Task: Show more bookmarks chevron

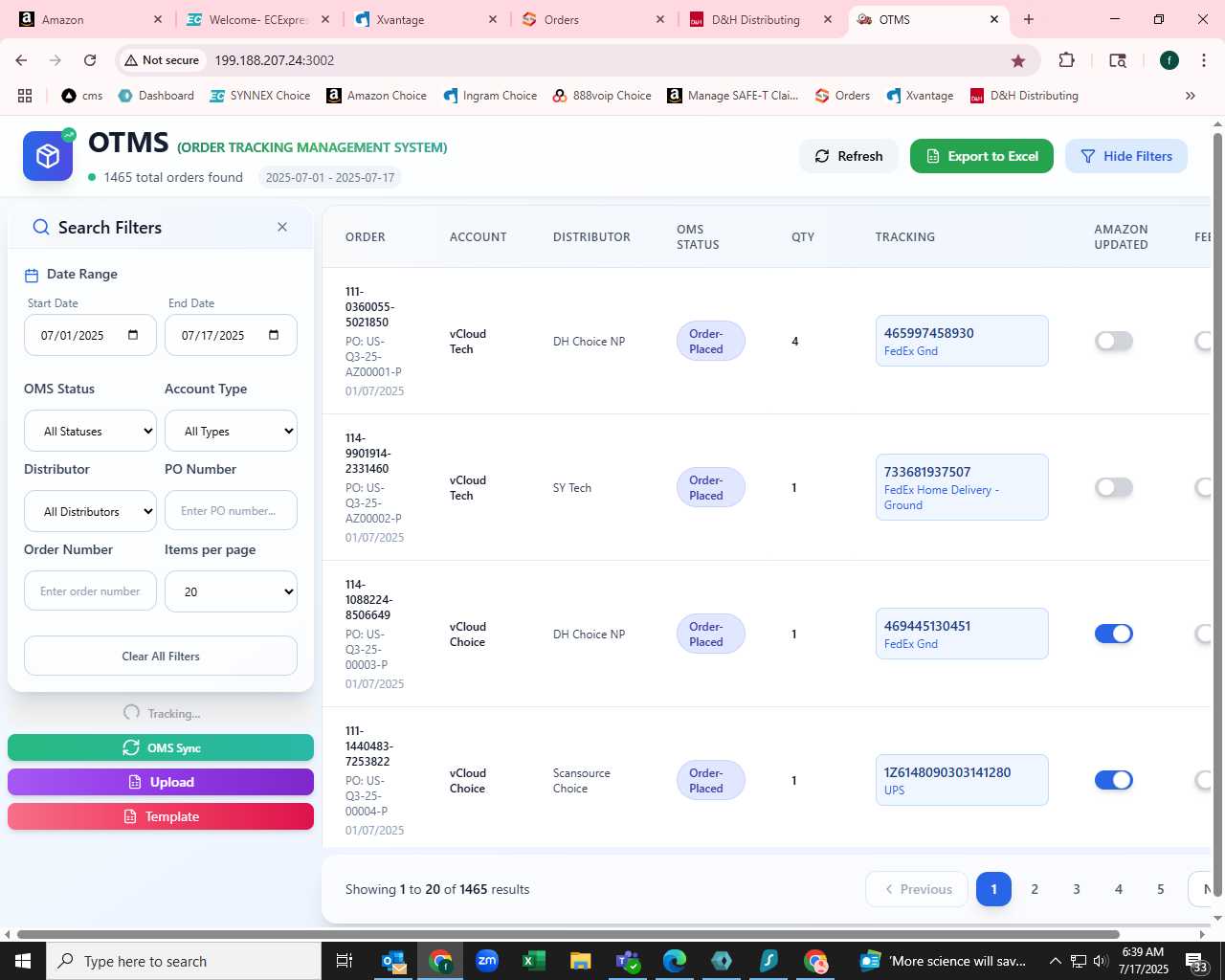Action: pos(1191,96)
